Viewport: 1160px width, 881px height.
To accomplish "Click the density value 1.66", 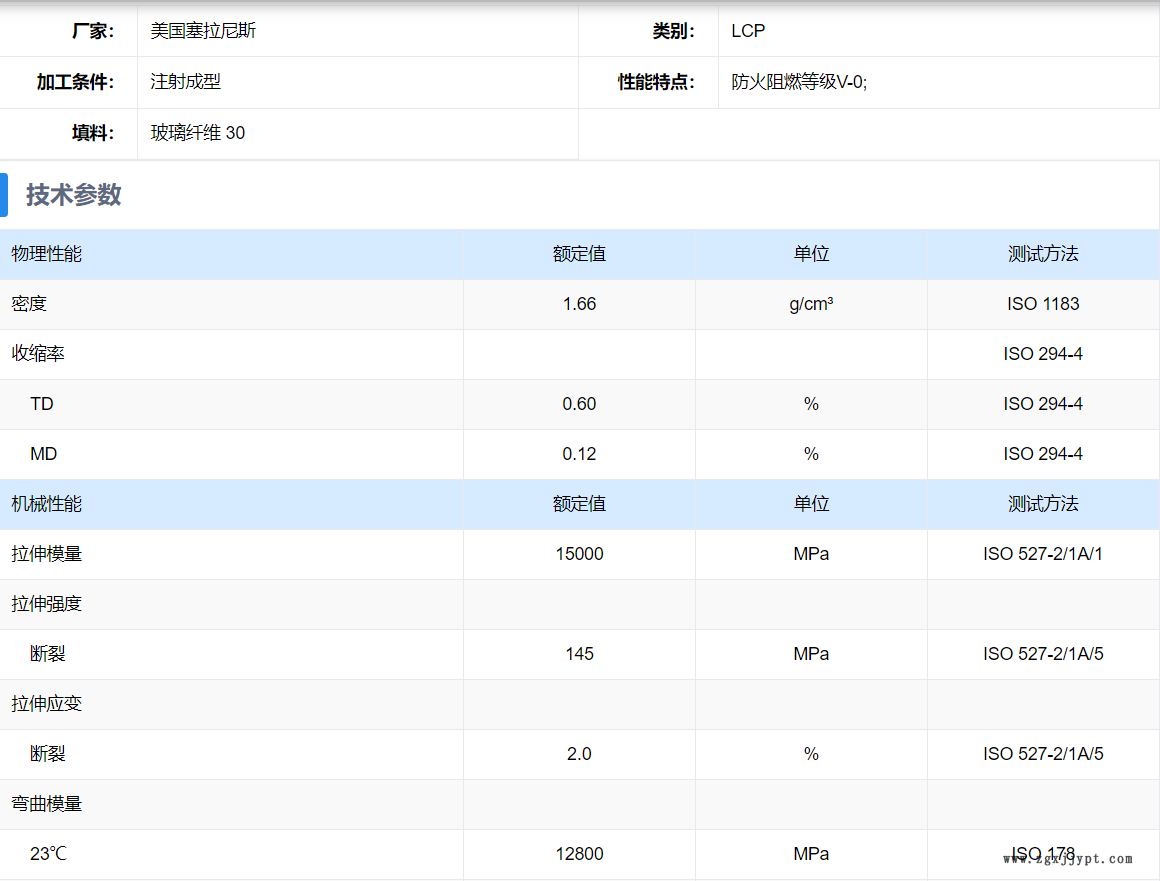I will [579, 304].
